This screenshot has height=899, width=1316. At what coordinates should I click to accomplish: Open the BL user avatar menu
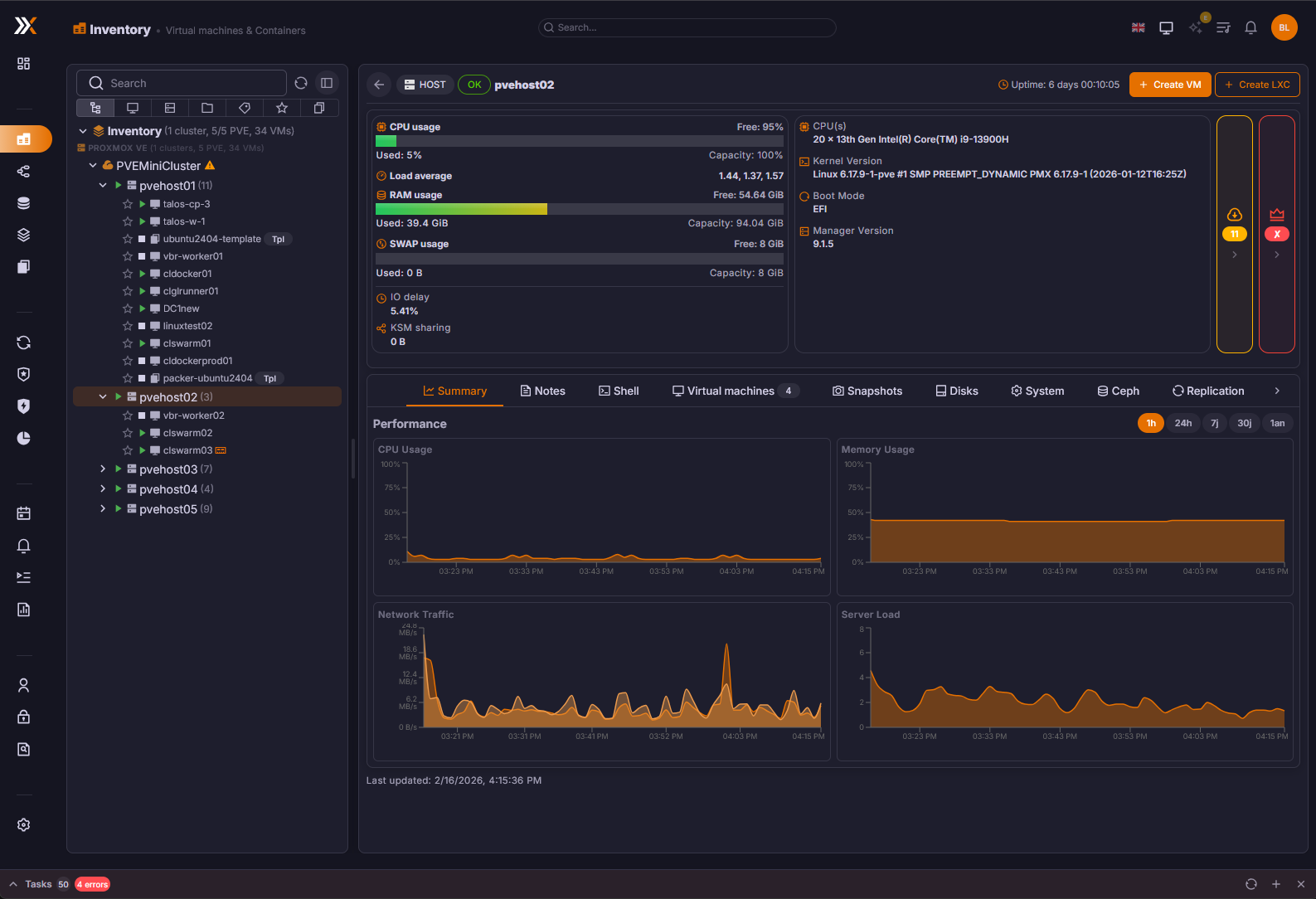coord(1284,27)
